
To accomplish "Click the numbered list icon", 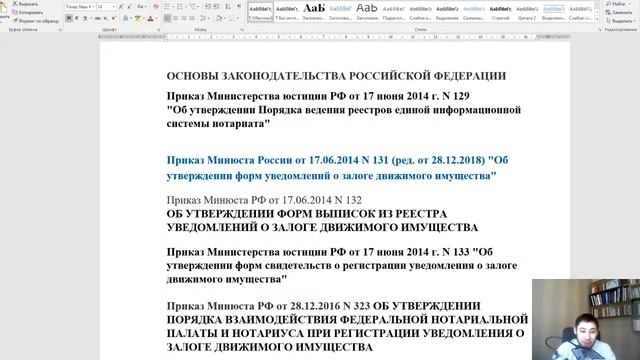I will [180, 7].
